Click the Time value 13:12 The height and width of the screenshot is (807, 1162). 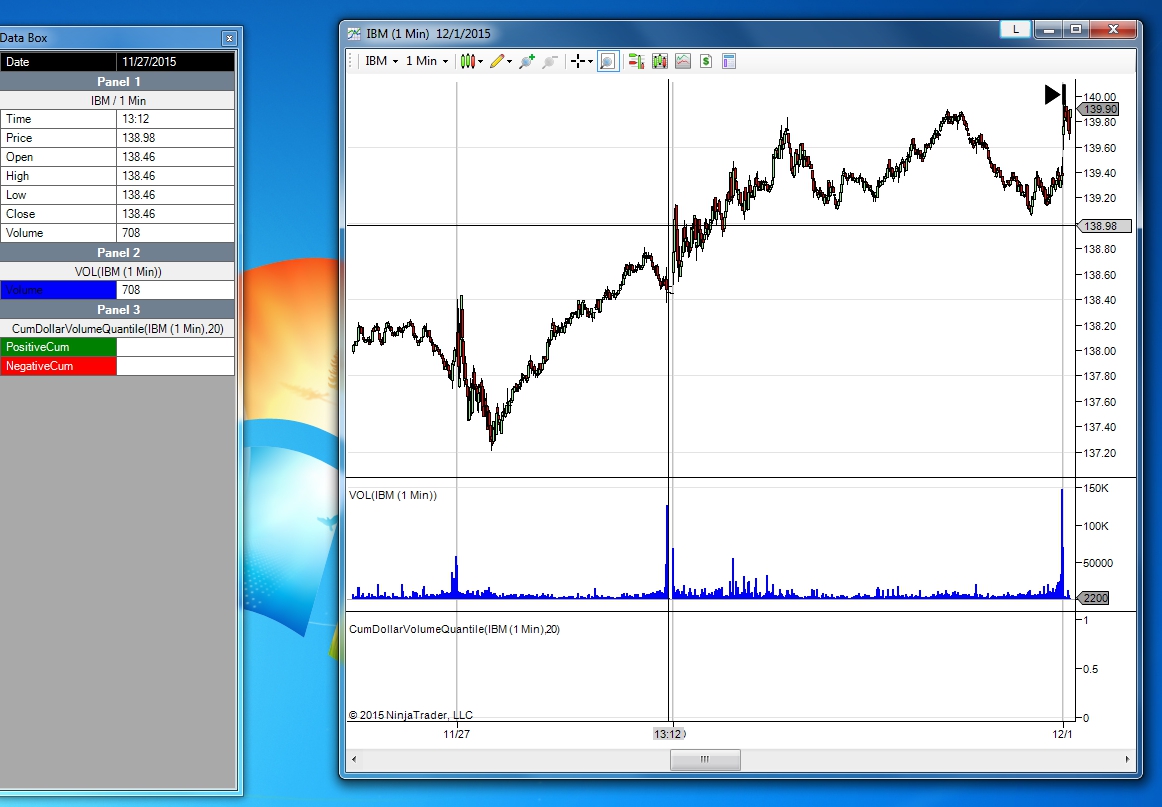click(x=176, y=119)
